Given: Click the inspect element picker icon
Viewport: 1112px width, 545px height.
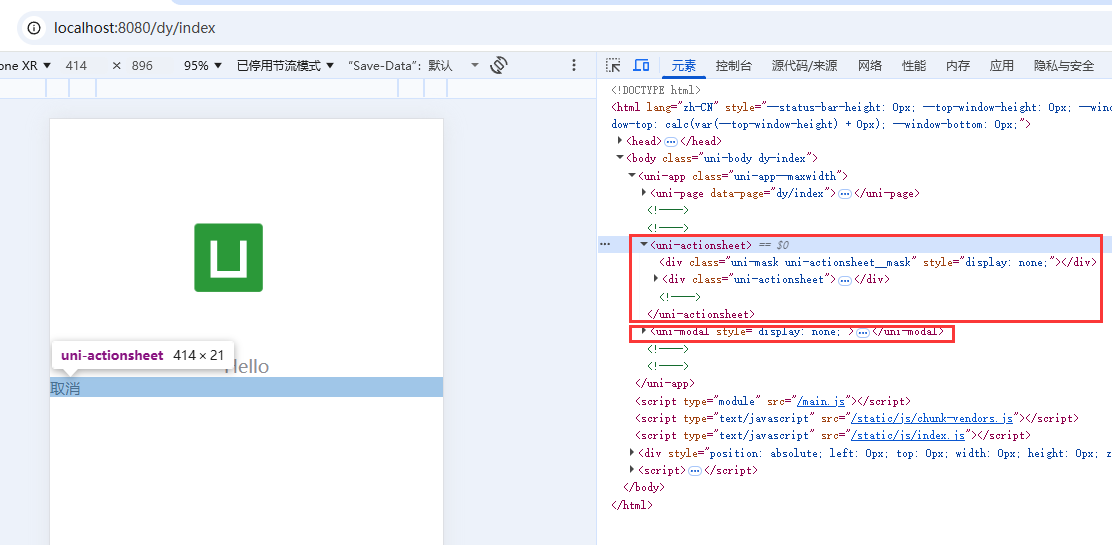Looking at the screenshot, I should pyautogui.click(x=614, y=65).
